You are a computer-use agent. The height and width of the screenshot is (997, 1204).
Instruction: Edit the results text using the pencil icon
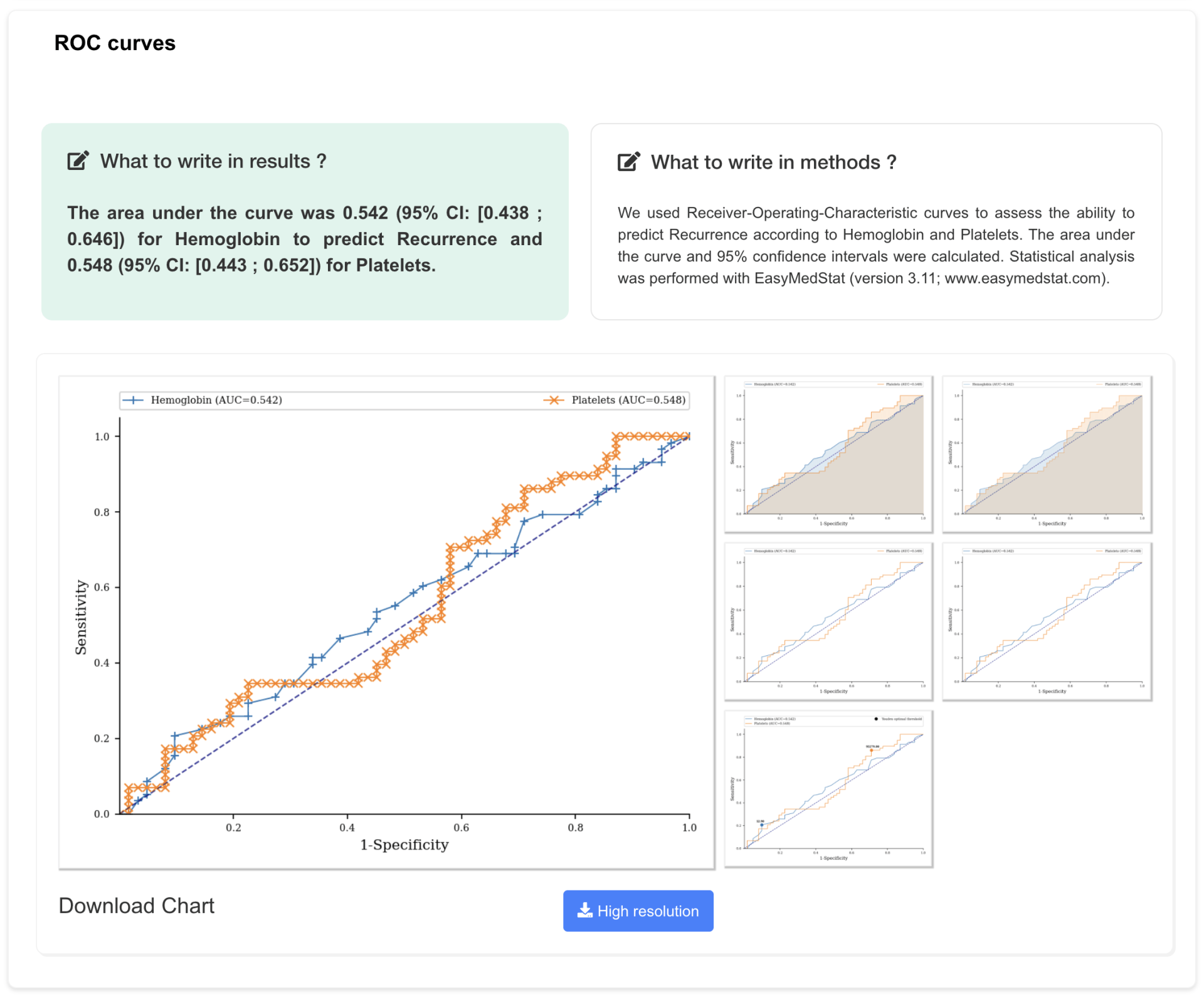click(77, 160)
